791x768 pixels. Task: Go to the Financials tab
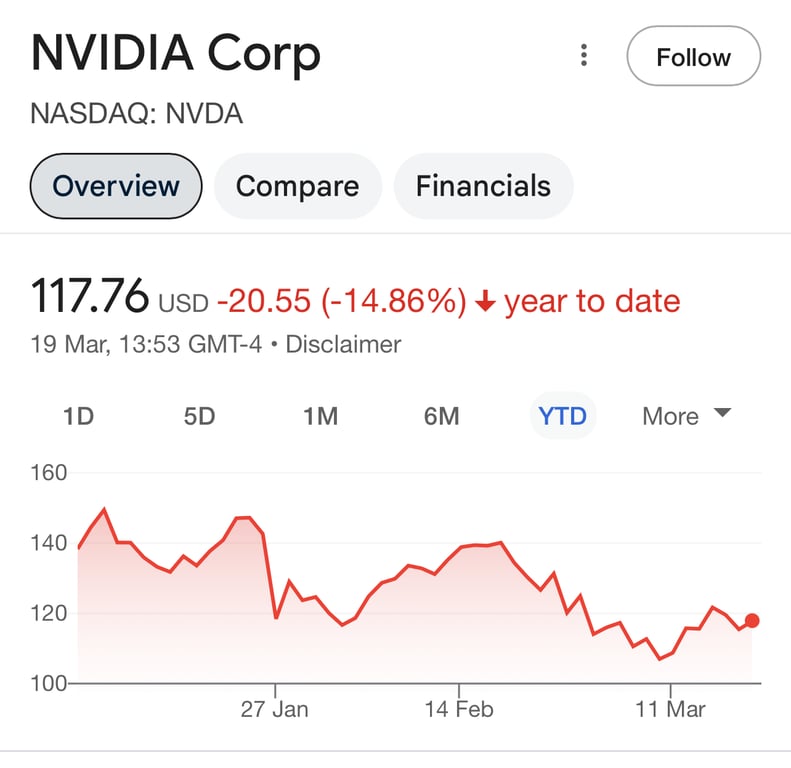tap(483, 186)
